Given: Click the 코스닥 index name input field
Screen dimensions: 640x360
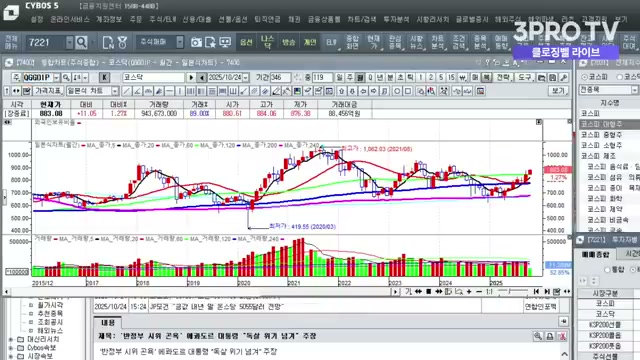Looking at the screenshot, I should tap(153, 78).
